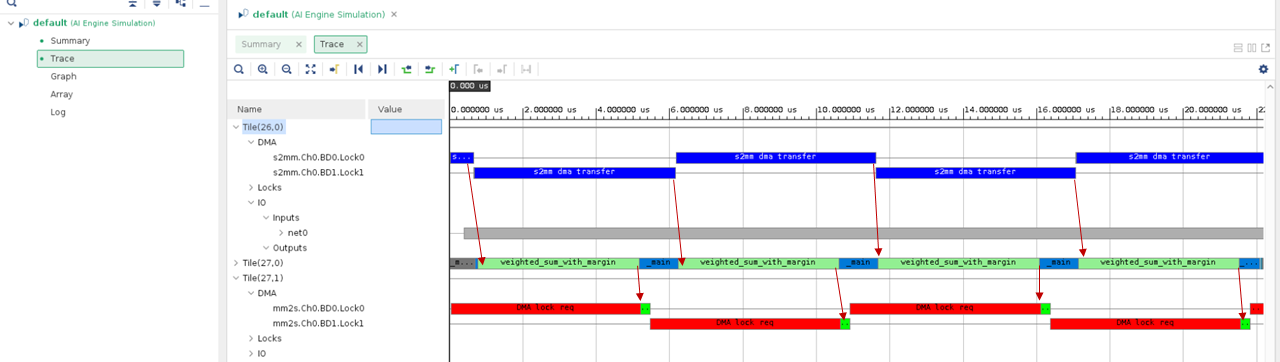1280x362 pixels.
Task: Zoom in on the trace waveform
Action: pos(262,69)
